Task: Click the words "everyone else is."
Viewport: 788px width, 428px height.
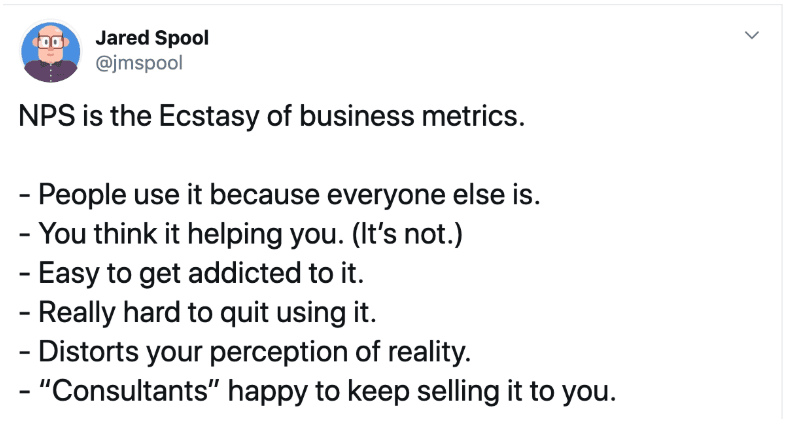Action: coord(434,194)
